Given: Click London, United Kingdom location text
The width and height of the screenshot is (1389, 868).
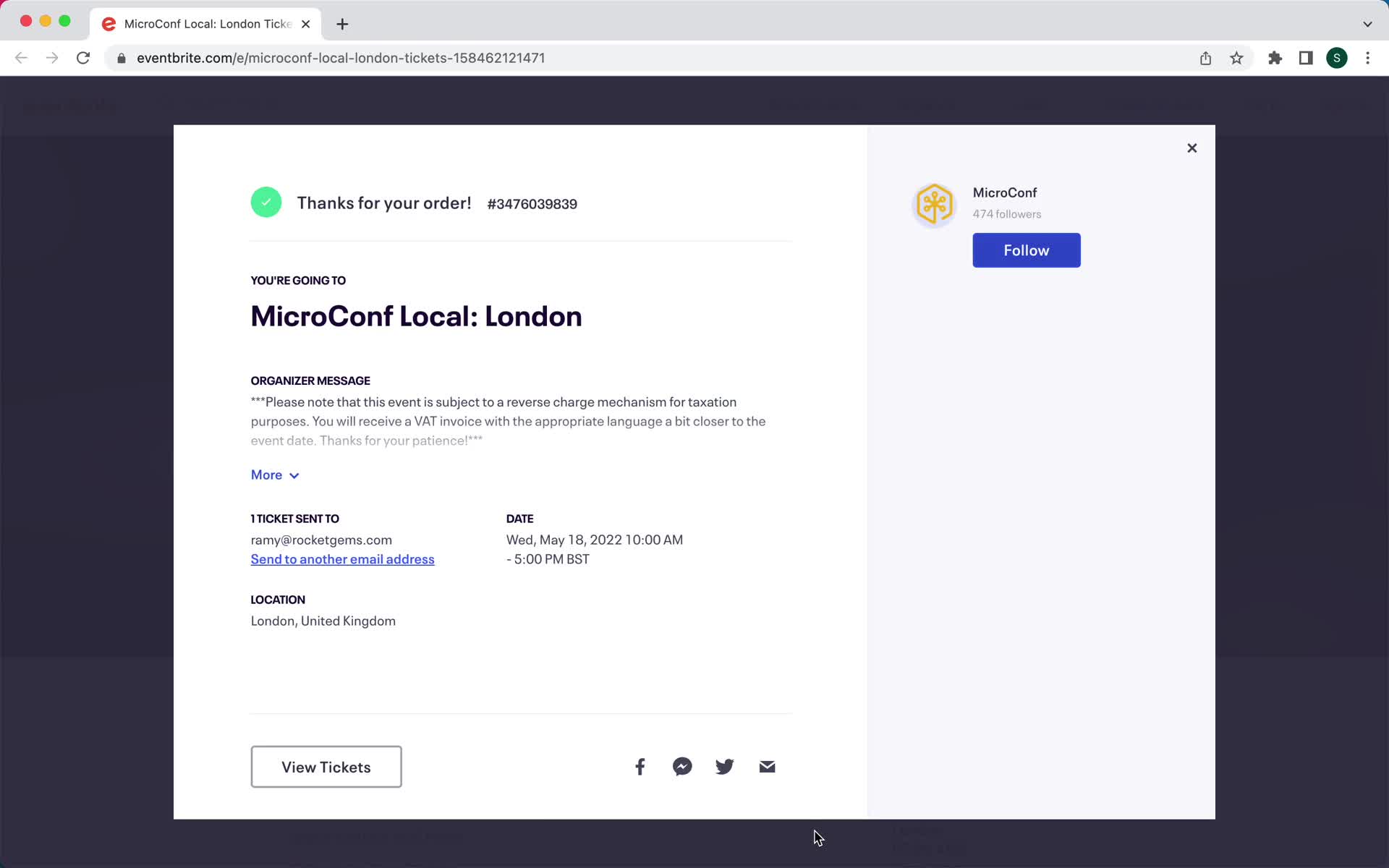Looking at the screenshot, I should click(x=323, y=621).
